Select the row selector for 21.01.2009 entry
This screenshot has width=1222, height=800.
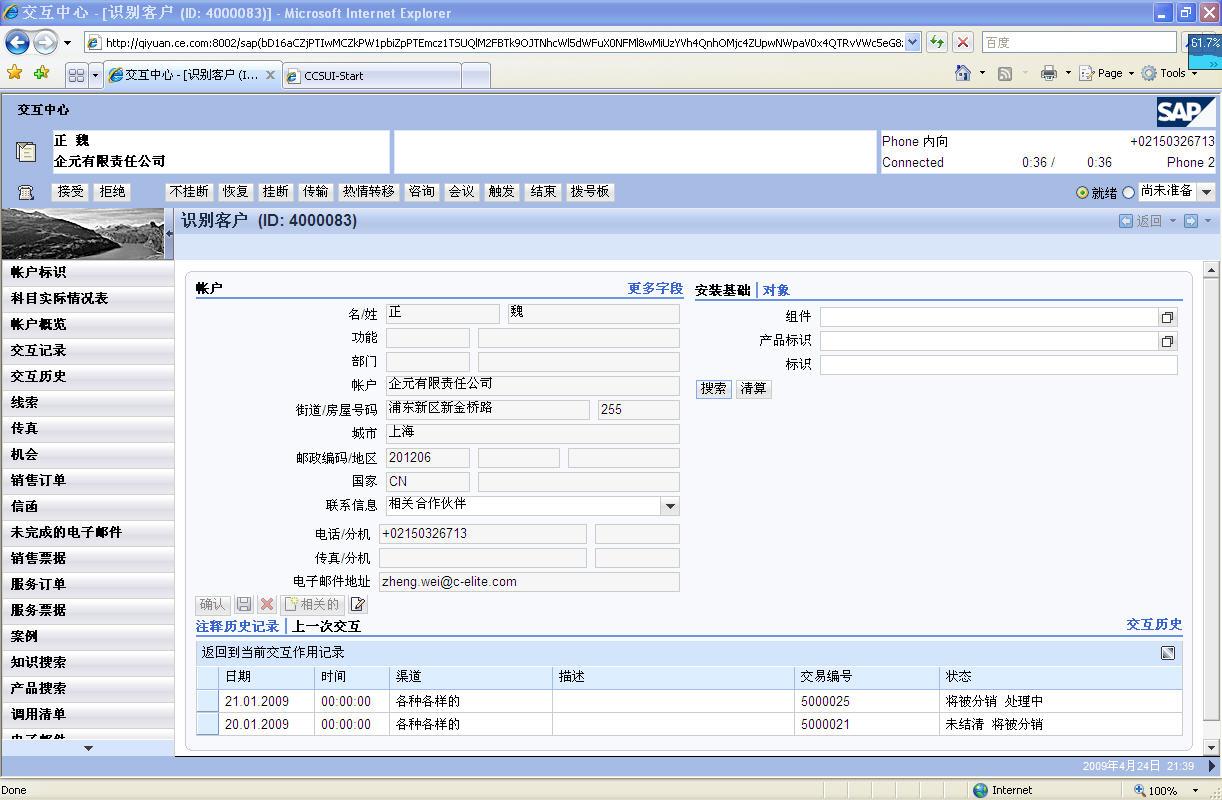coord(207,701)
